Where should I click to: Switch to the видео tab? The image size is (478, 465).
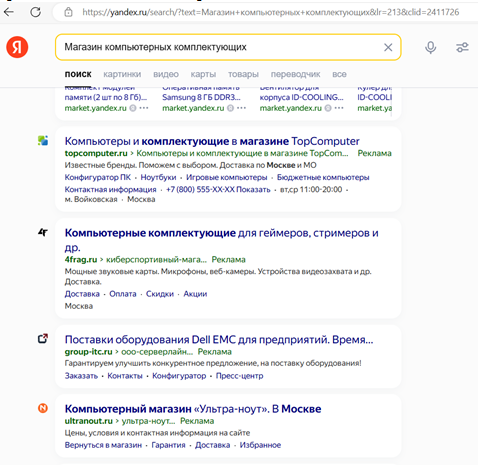pyautogui.click(x=166, y=74)
